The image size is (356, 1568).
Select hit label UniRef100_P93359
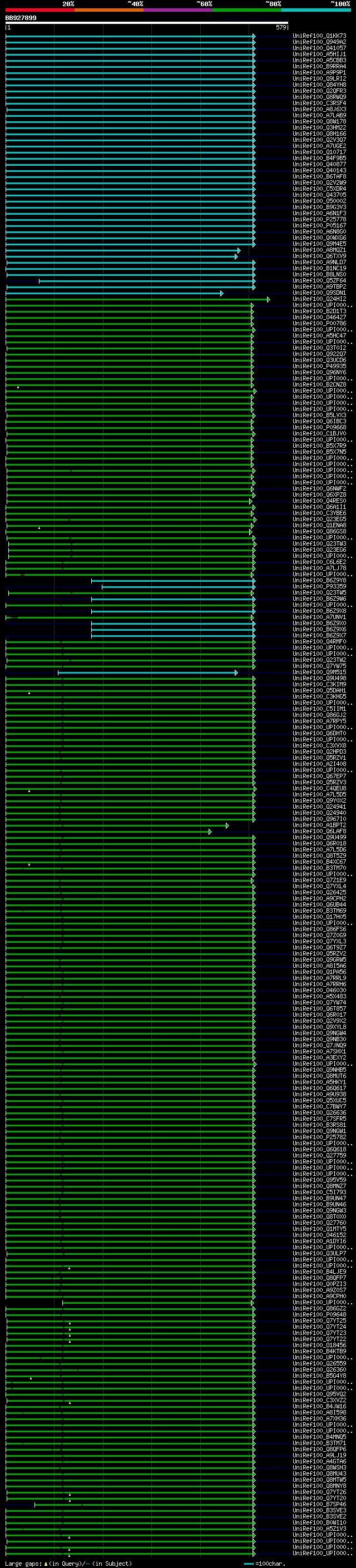[319, 586]
